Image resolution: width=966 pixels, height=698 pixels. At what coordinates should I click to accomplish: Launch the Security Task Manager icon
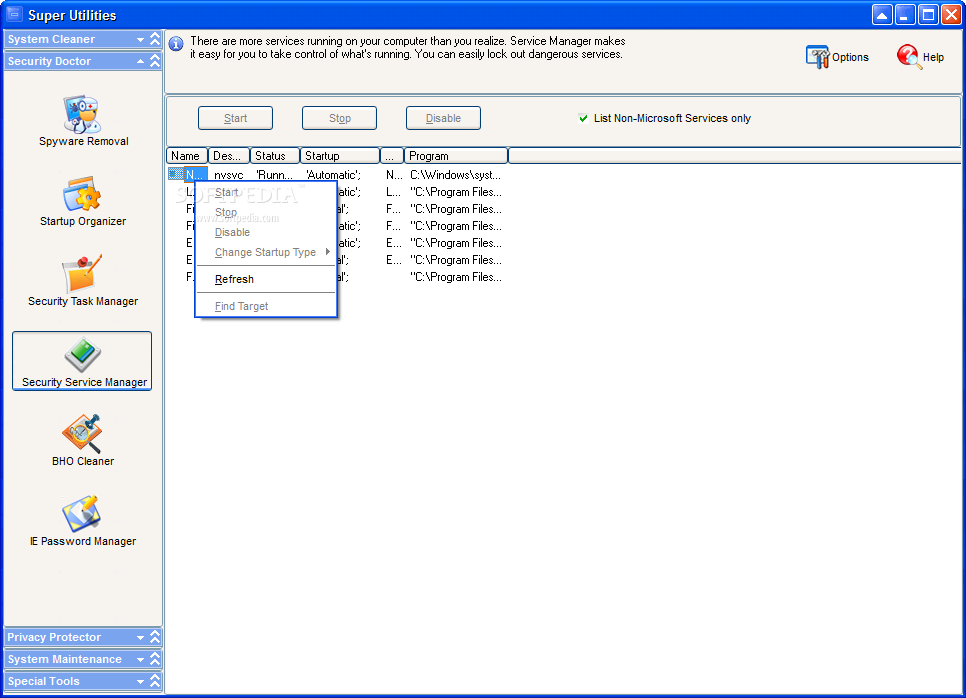(x=81, y=273)
